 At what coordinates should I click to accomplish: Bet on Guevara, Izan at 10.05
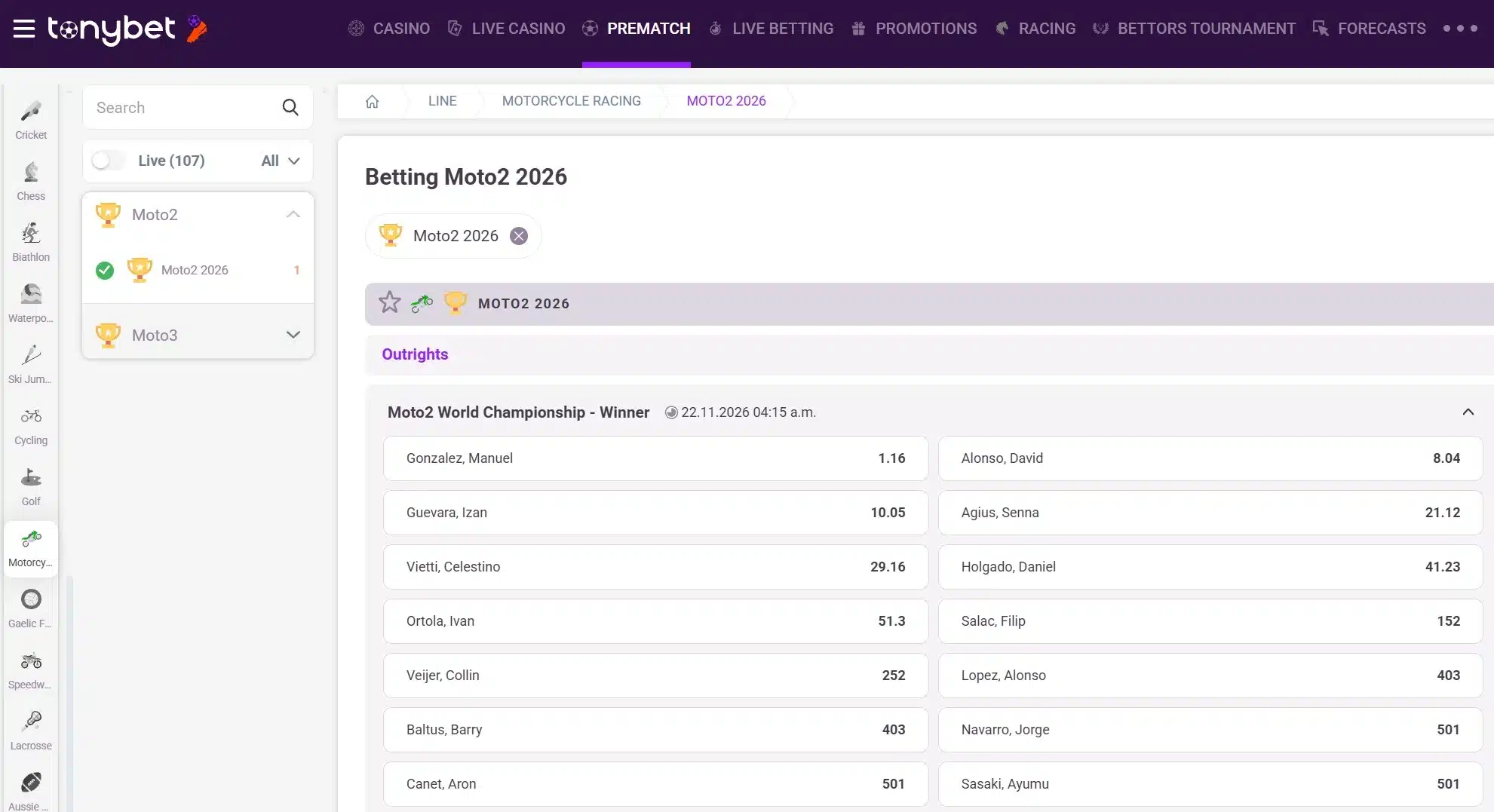655,513
